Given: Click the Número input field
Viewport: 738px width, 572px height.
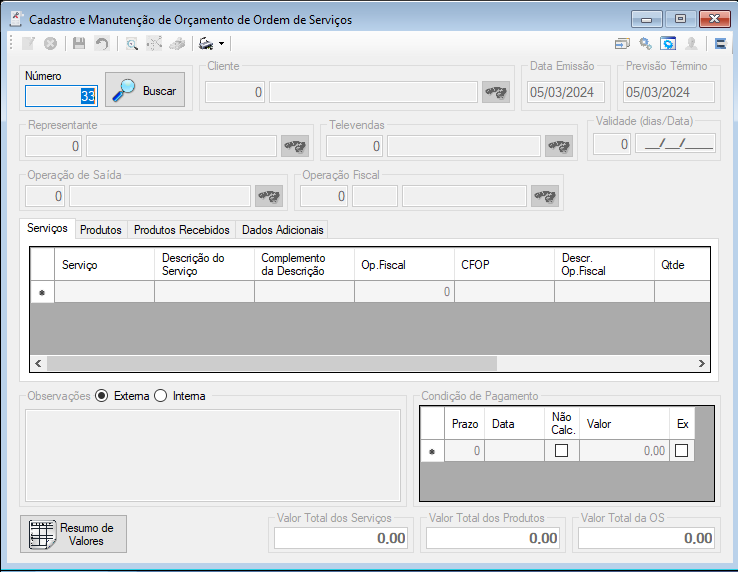Looking at the screenshot, I should [x=62, y=96].
